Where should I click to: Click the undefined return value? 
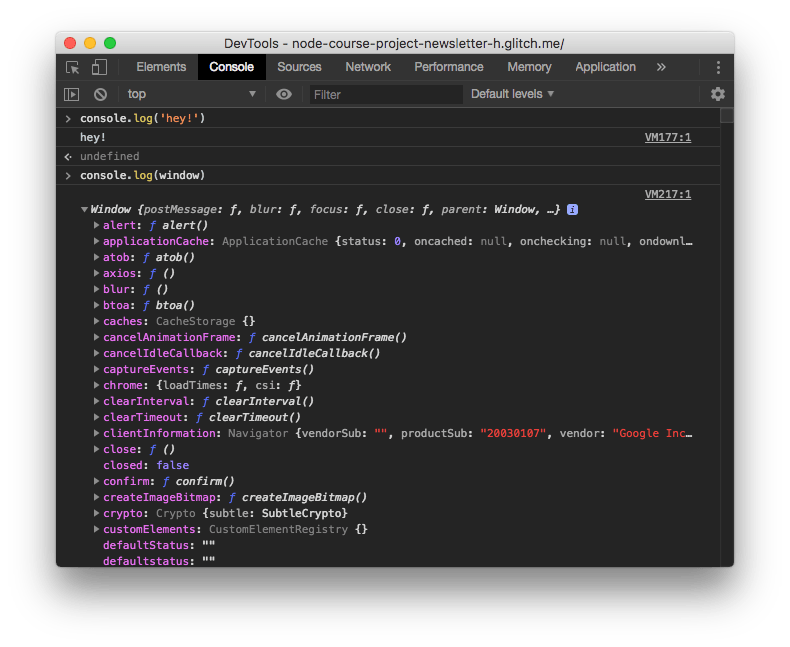click(x=109, y=157)
